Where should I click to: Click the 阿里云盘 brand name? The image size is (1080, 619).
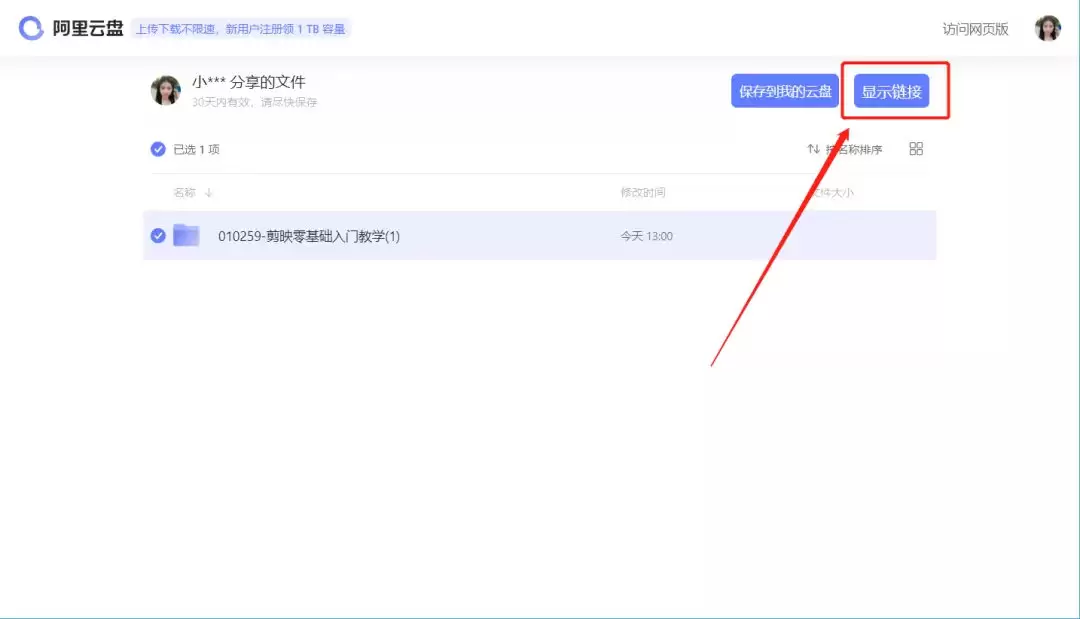pos(88,28)
